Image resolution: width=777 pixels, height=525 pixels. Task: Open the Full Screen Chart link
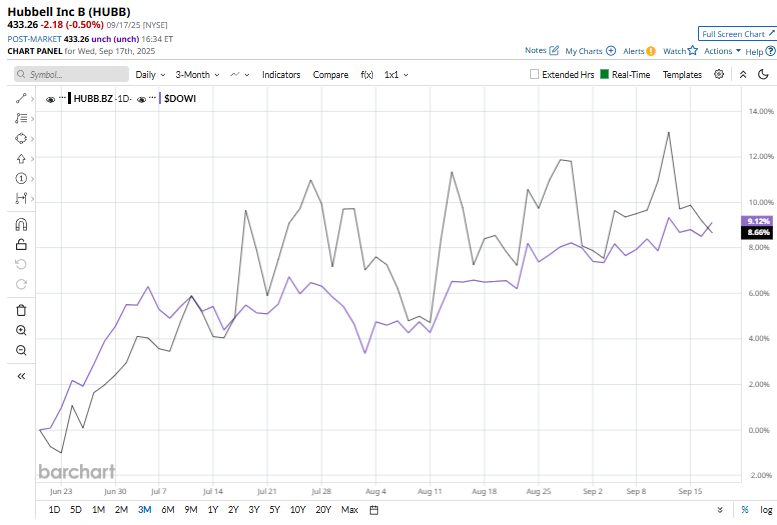click(x=737, y=34)
